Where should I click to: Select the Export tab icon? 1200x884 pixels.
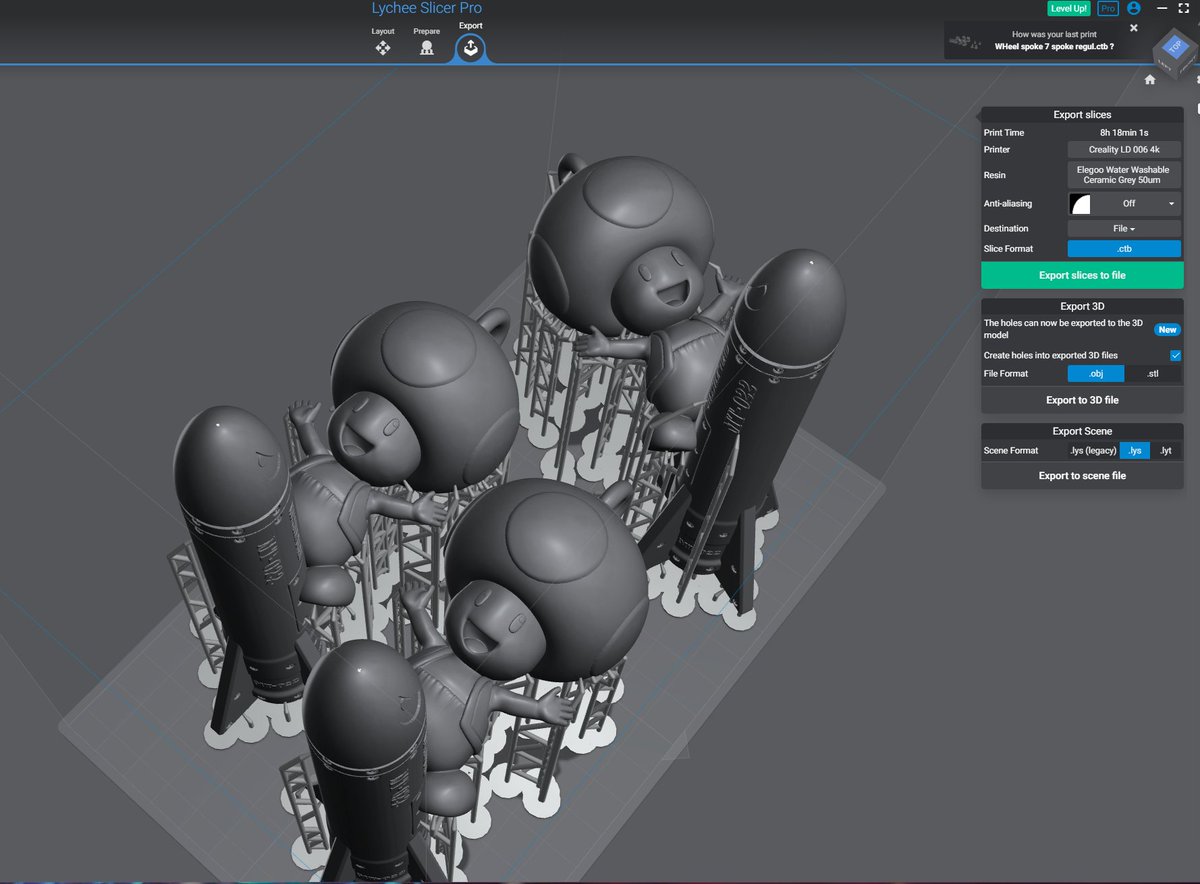point(470,47)
